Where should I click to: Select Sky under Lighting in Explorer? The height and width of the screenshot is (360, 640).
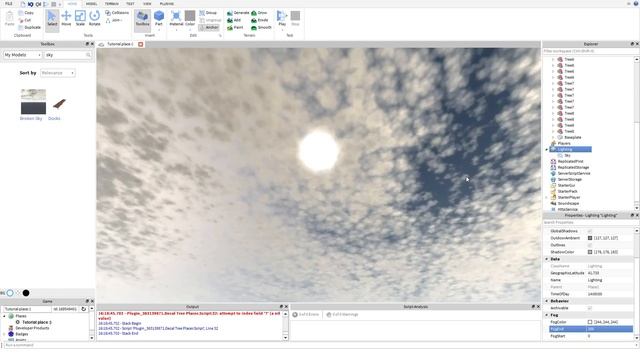567,156
